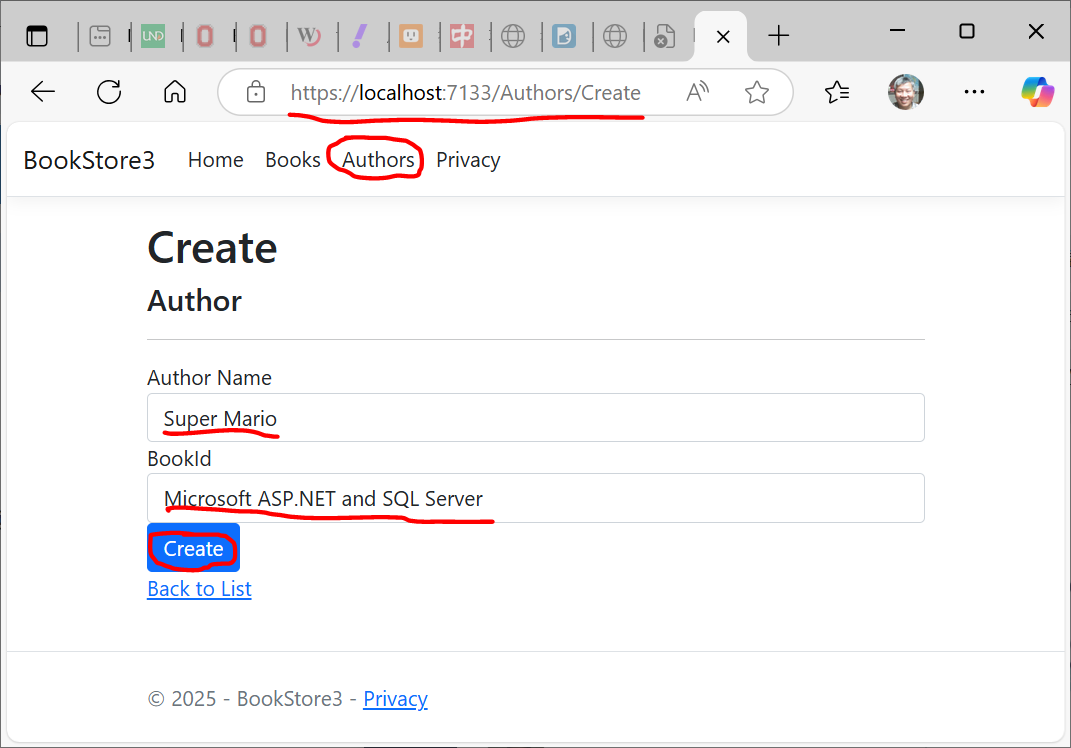This screenshot has width=1071, height=748.
Task: Close the current active browser tab
Action: coord(723,36)
